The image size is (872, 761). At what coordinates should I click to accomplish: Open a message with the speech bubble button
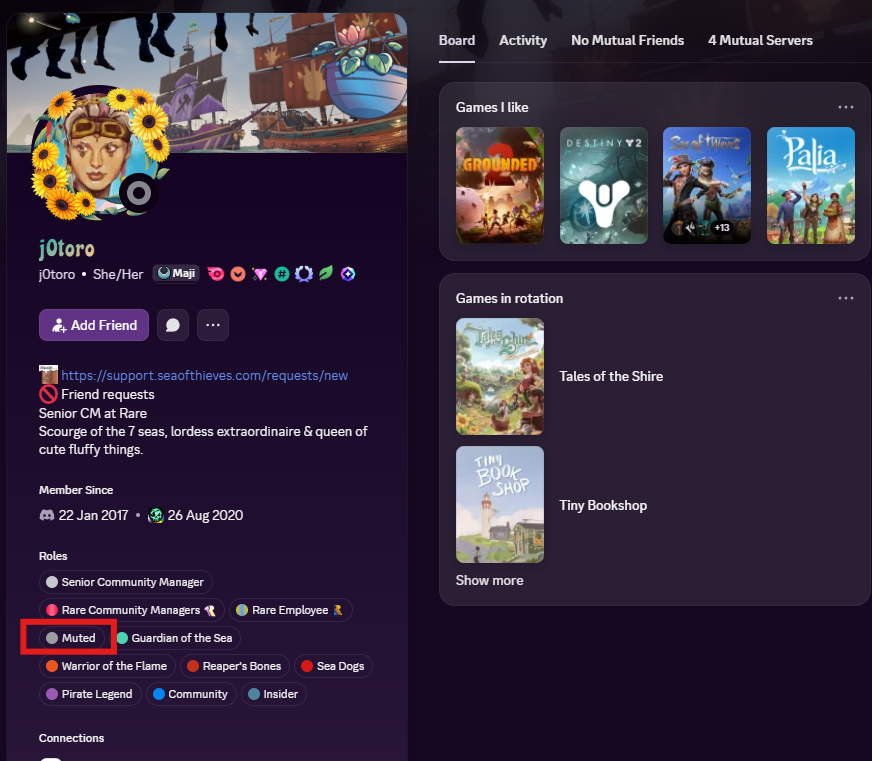(173, 325)
